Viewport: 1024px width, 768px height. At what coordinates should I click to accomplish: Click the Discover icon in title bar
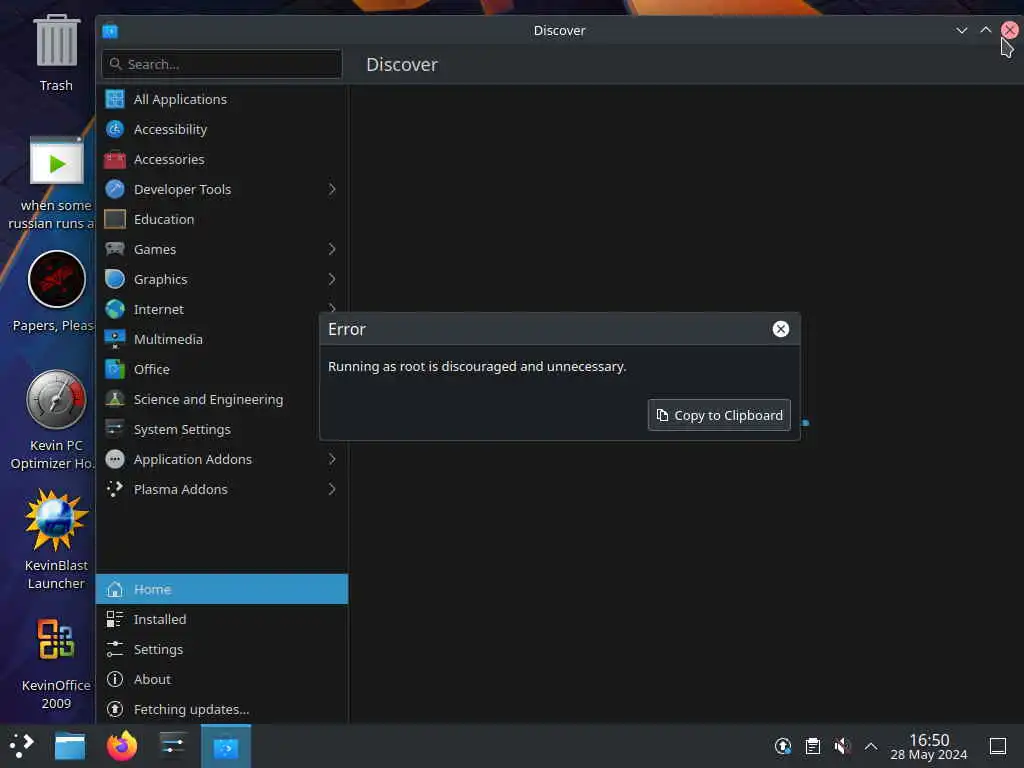click(x=110, y=31)
